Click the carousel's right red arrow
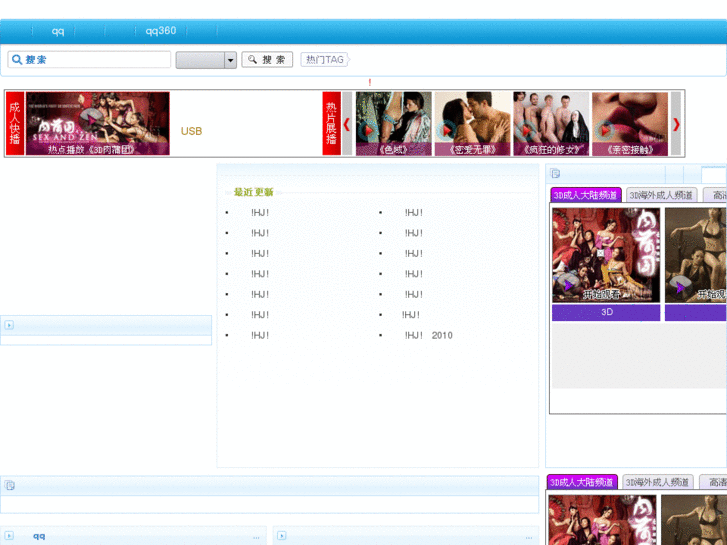 pos(676,124)
